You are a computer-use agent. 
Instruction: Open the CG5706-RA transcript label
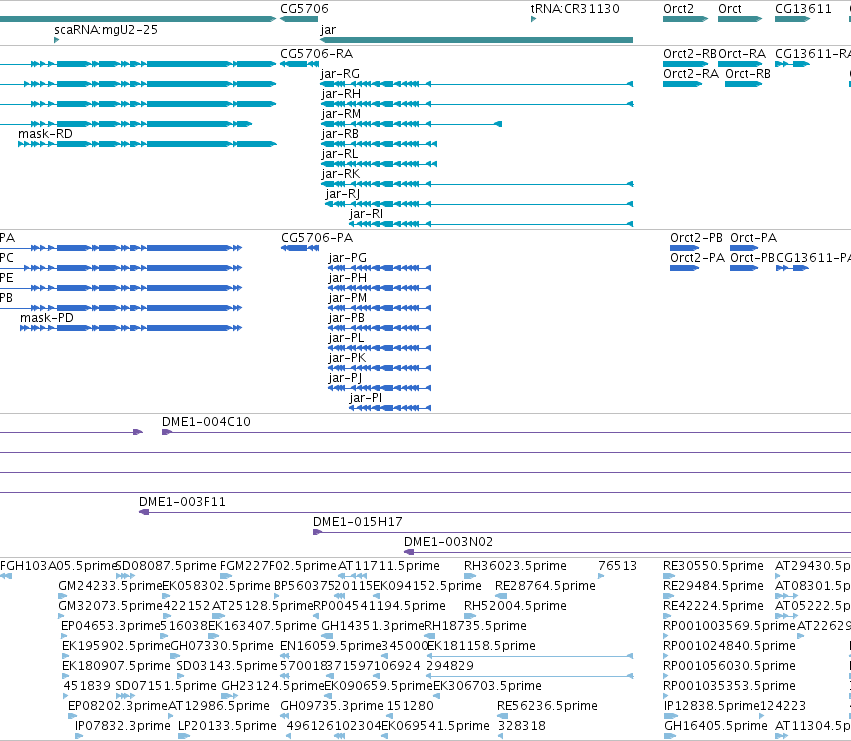tap(316, 54)
